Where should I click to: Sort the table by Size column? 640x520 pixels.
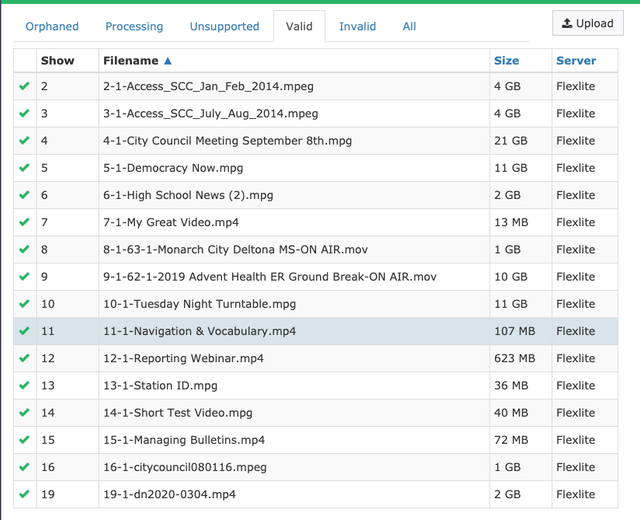[507, 60]
